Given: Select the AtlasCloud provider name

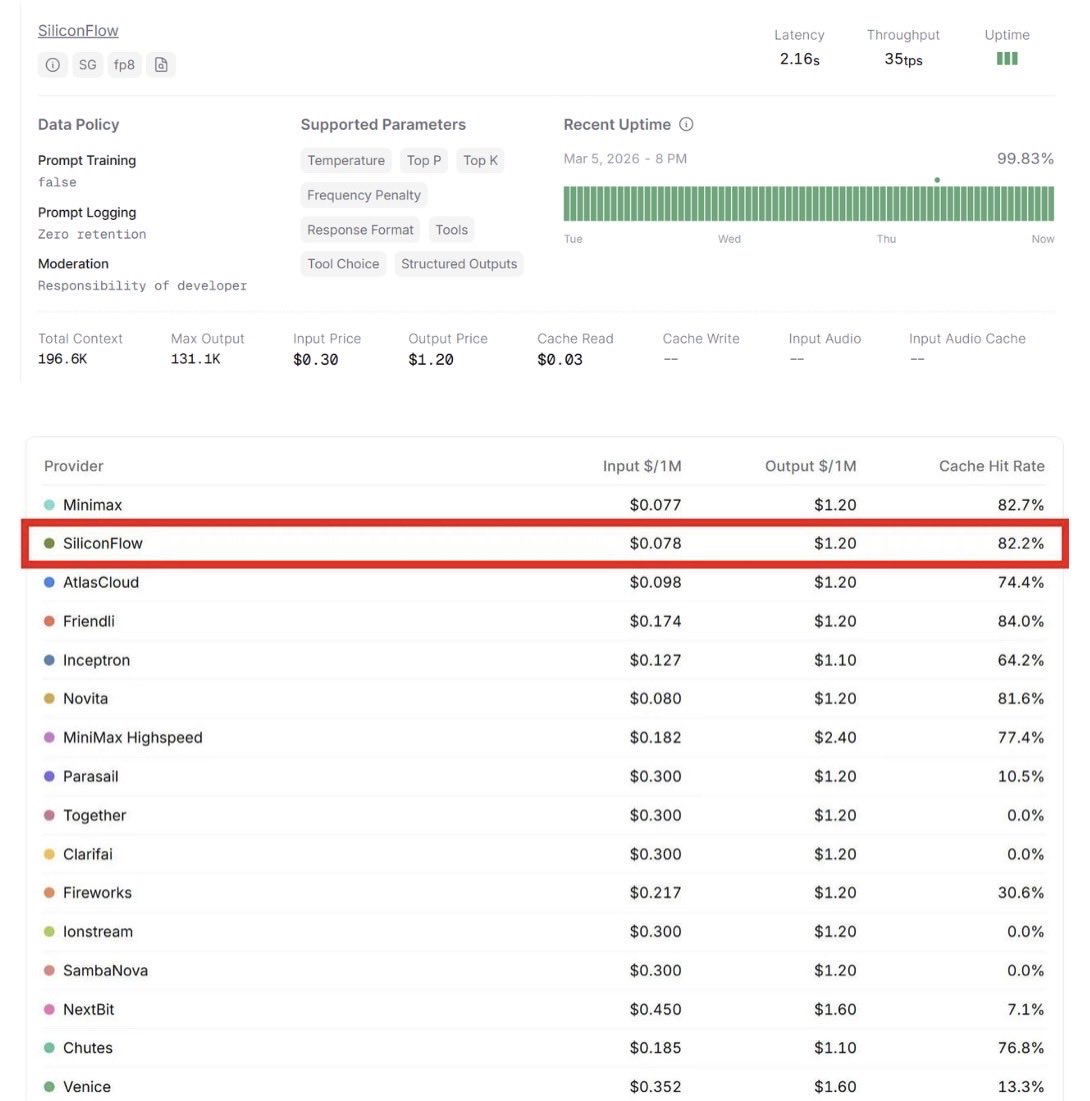Looking at the screenshot, I should point(101,582).
